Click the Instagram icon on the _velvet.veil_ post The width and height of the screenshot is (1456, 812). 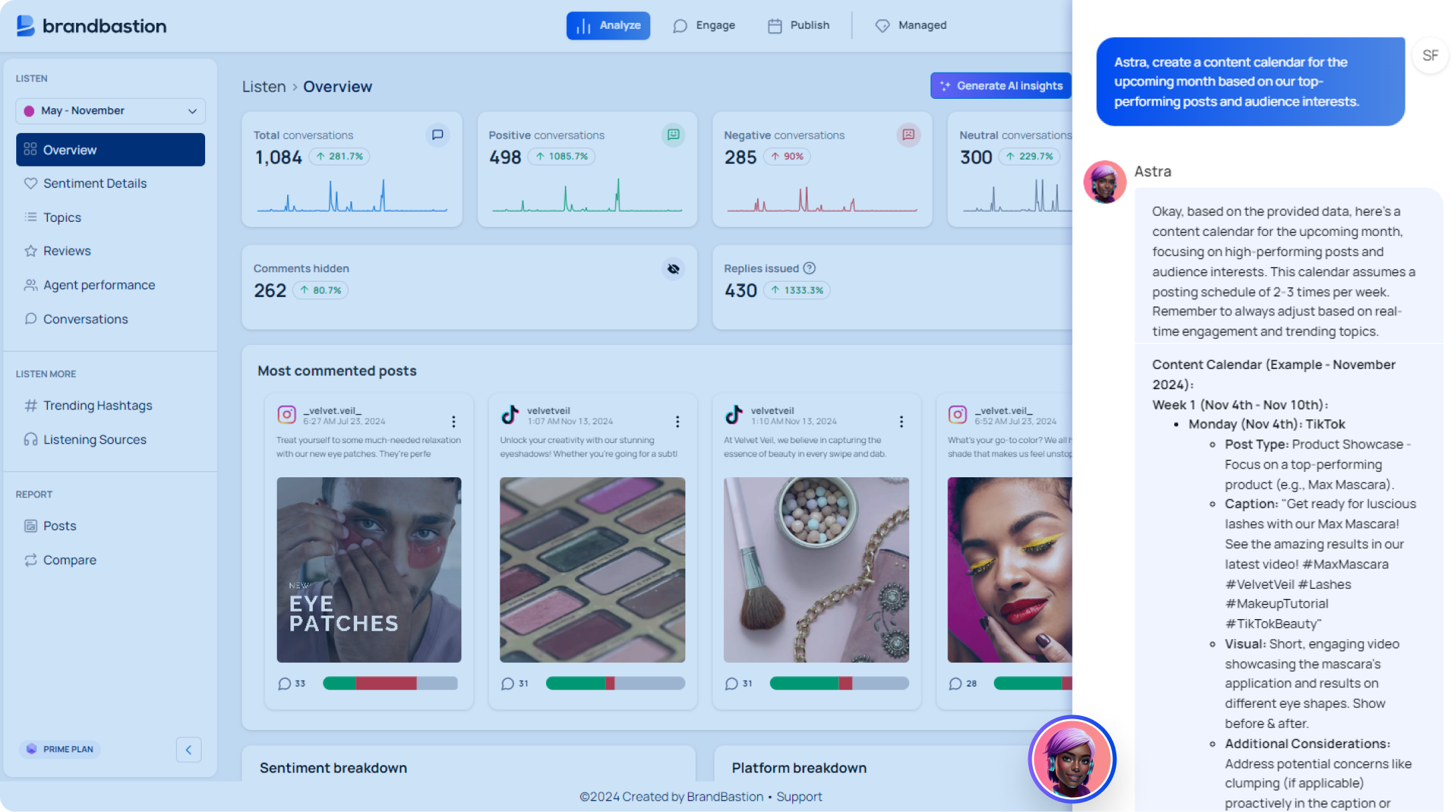point(286,414)
